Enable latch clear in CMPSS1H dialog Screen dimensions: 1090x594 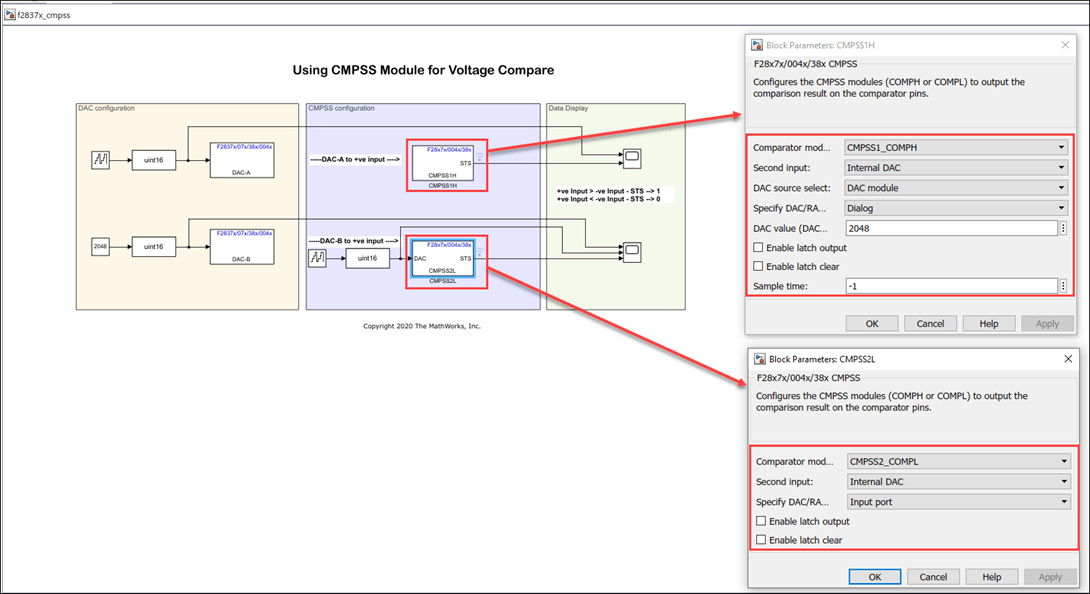click(x=759, y=267)
